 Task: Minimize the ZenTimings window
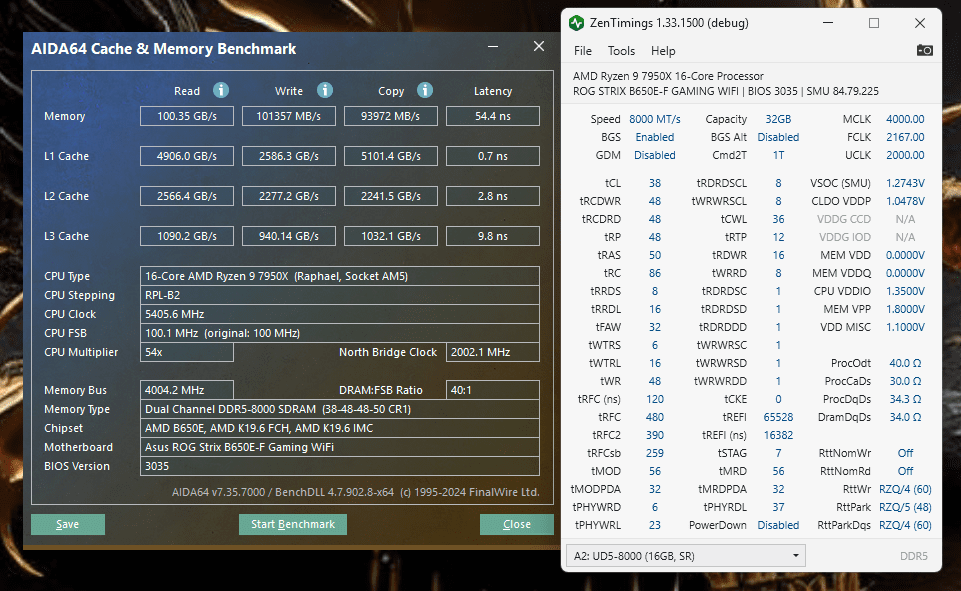pyautogui.click(x=828, y=23)
